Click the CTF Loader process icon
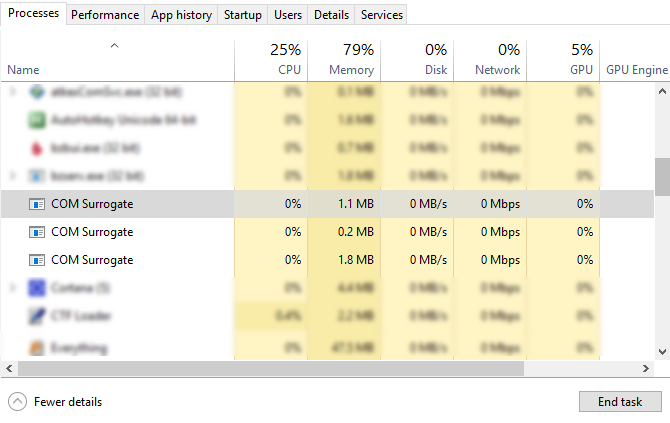The width and height of the screenshot is (670, 423). pos(37,316)
